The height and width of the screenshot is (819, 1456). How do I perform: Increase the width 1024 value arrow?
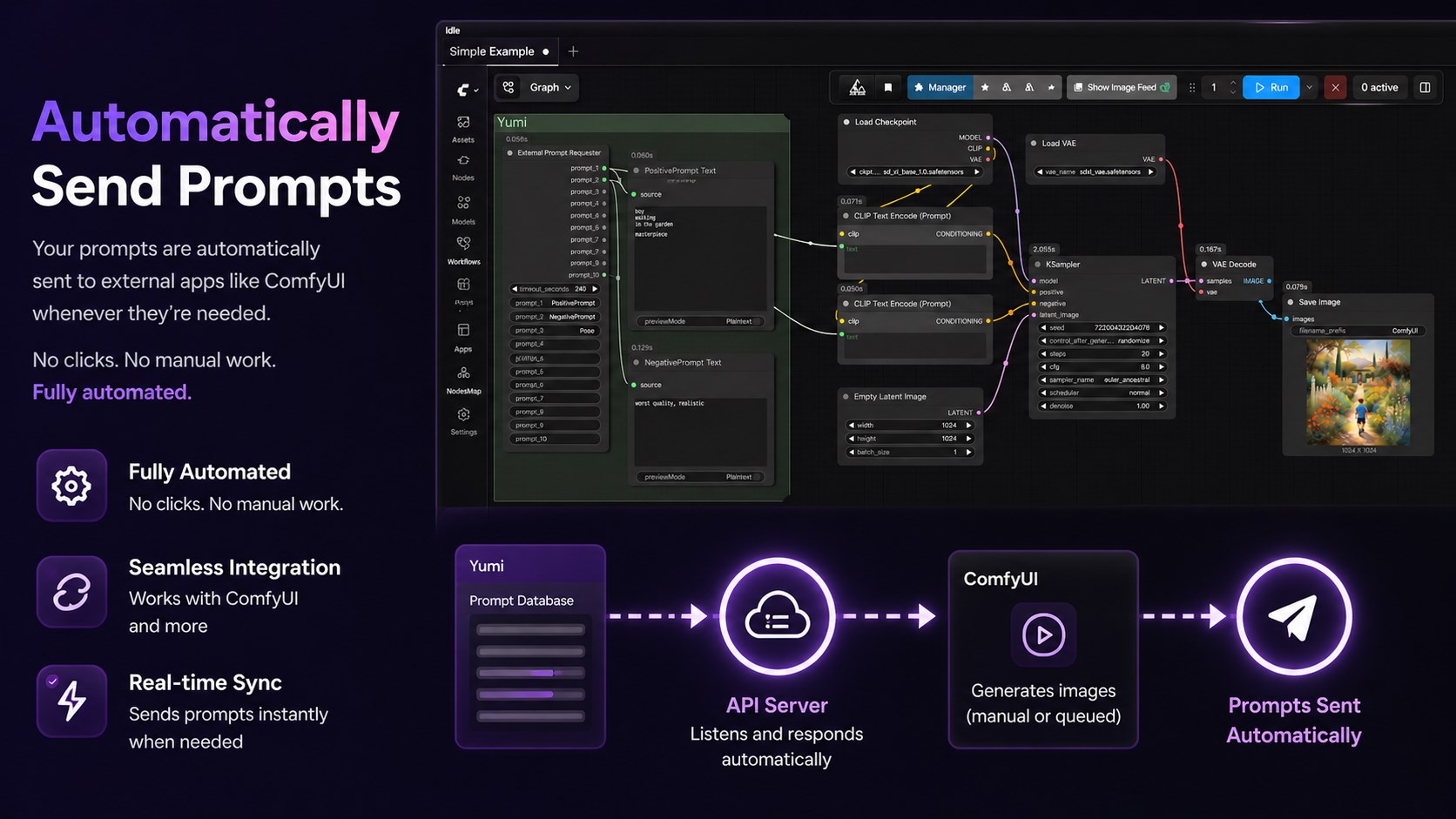968,426
